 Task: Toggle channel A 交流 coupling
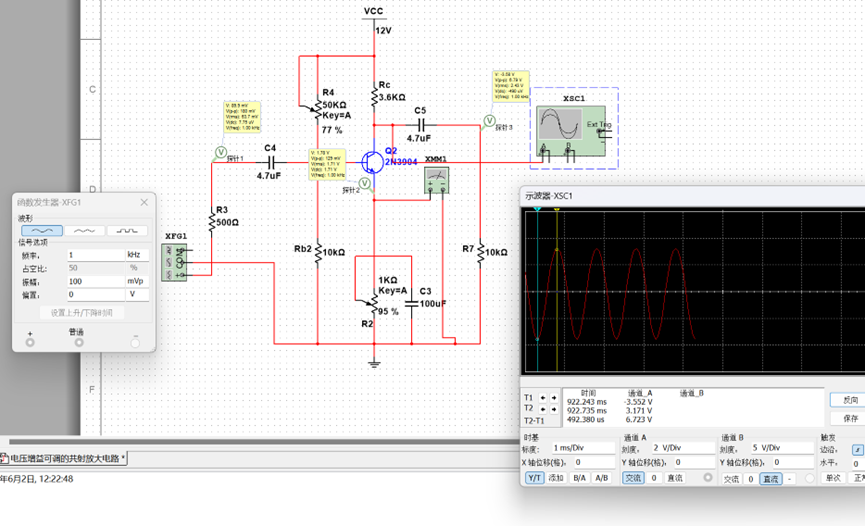[x=633, y=478]
